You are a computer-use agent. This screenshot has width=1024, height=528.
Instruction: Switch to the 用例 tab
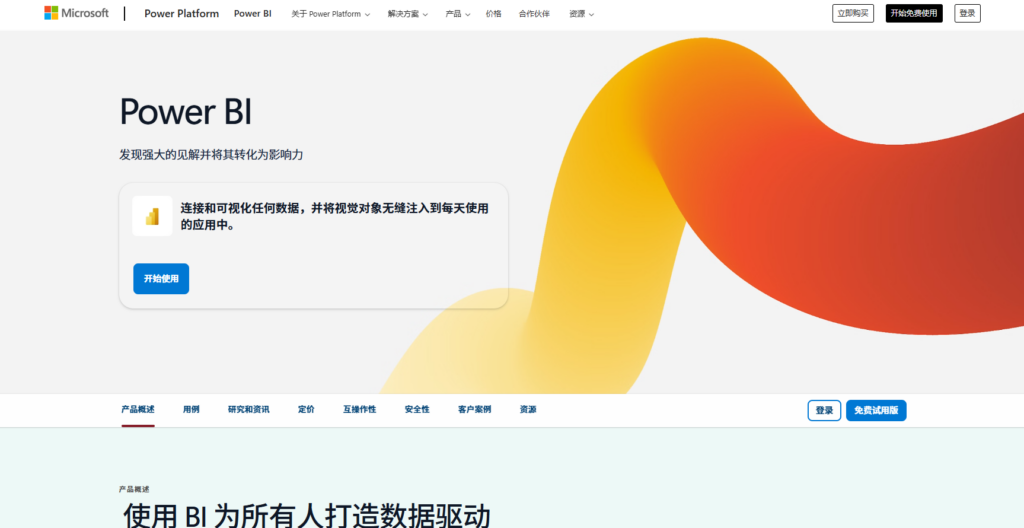point(191,410)
